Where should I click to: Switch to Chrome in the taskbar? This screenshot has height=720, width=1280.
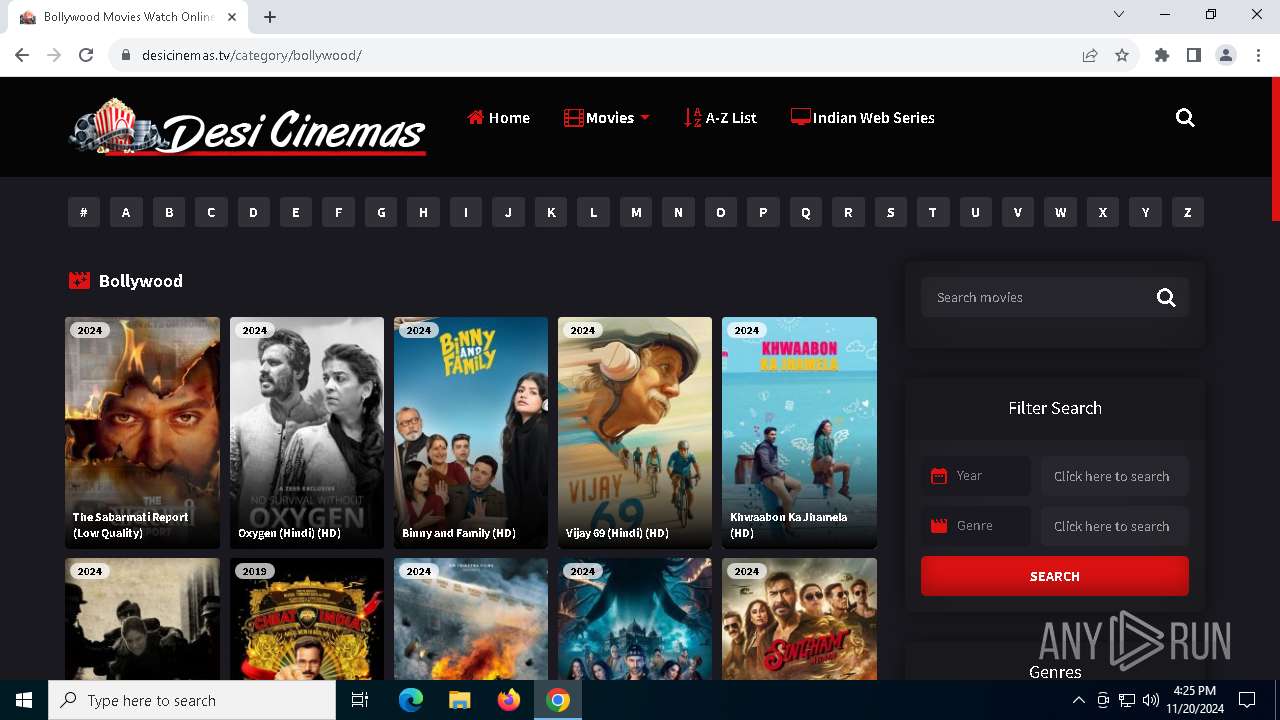click(x=558, y=700)
